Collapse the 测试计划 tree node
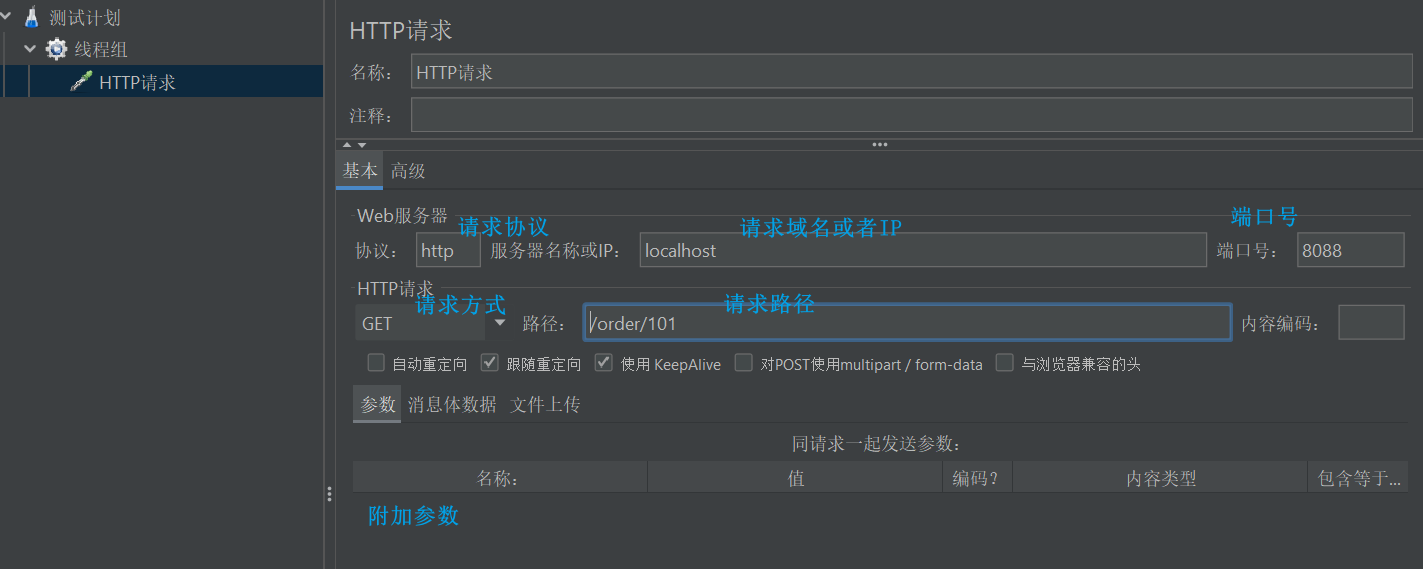 (6, 17)
